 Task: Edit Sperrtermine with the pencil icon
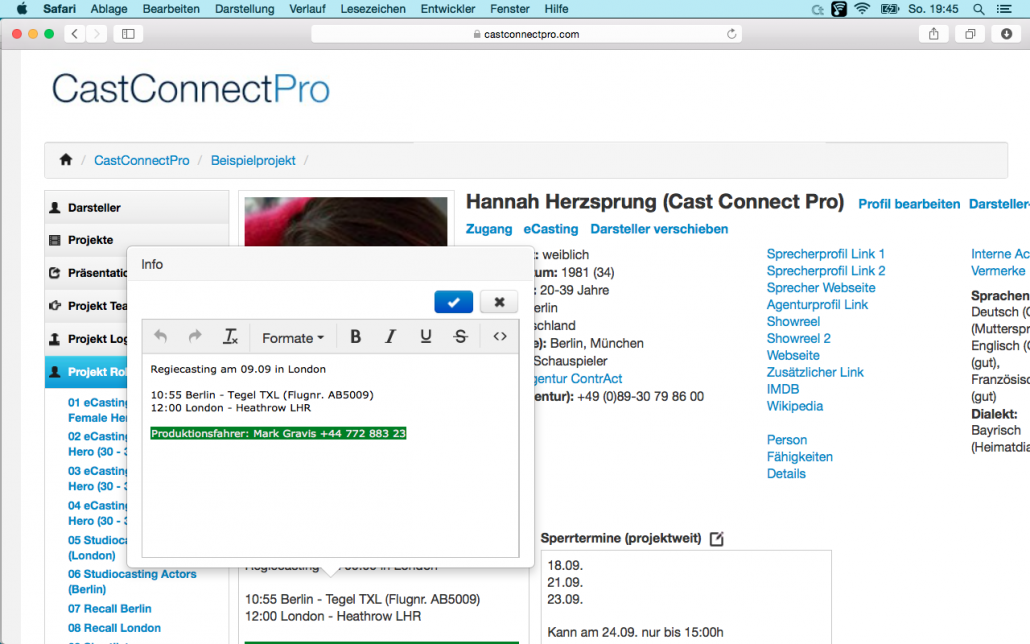tap(717, 539)
